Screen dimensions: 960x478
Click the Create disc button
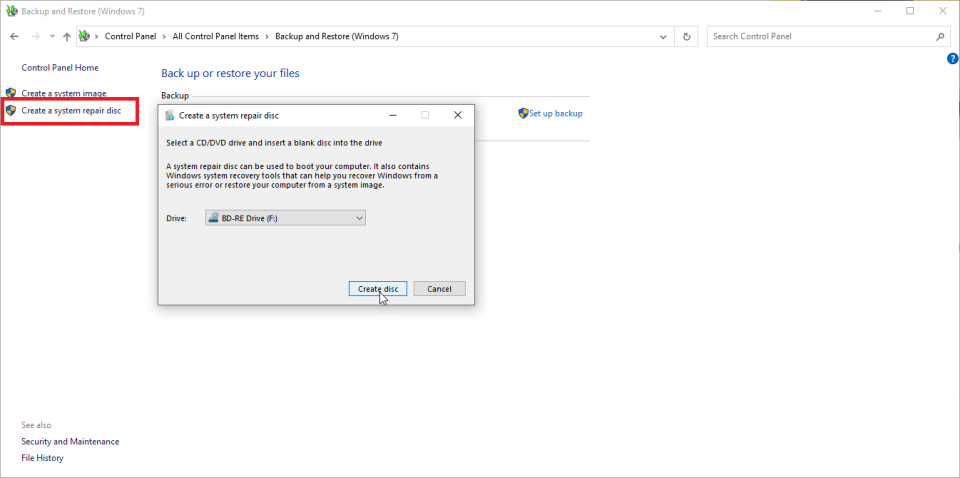point(378,289)
